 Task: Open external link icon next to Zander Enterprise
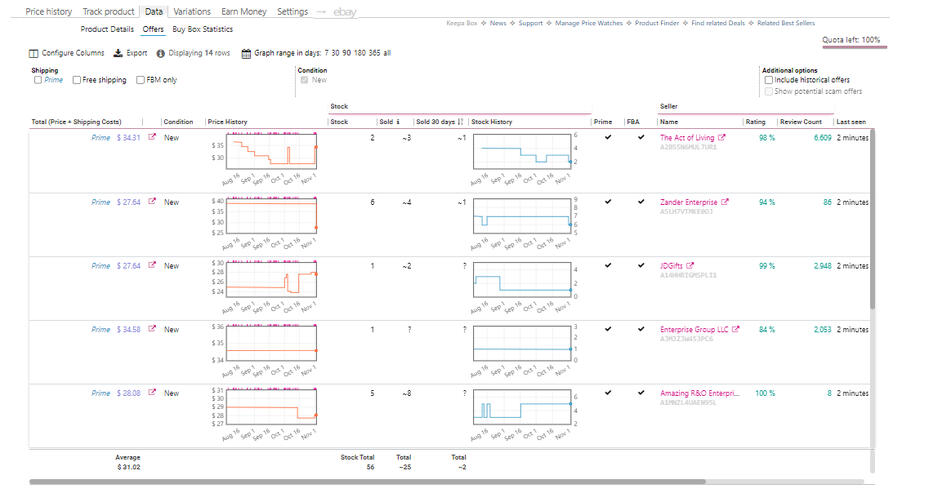coord(724,202)
